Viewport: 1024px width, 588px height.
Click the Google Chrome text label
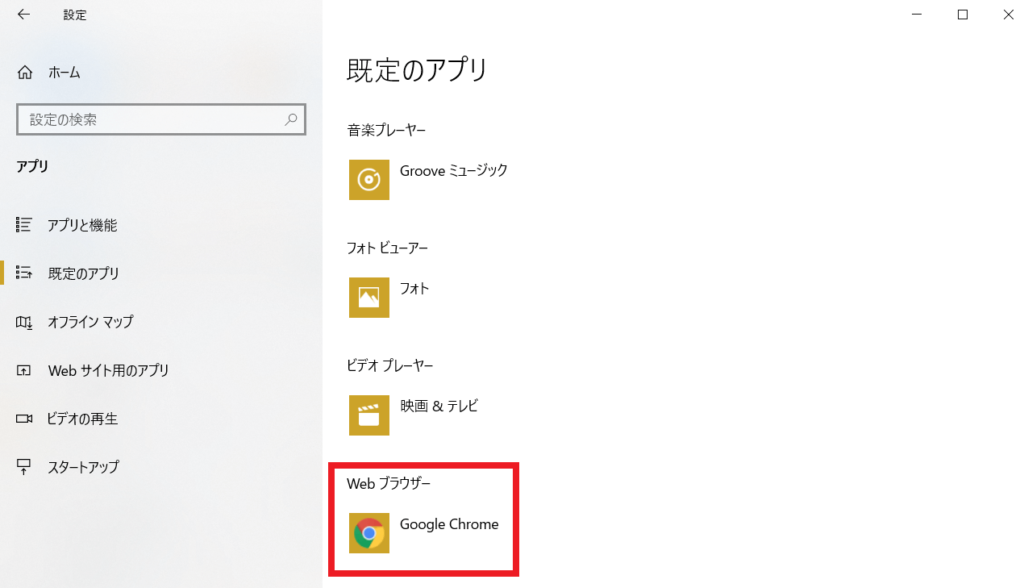tap(449, 525)
